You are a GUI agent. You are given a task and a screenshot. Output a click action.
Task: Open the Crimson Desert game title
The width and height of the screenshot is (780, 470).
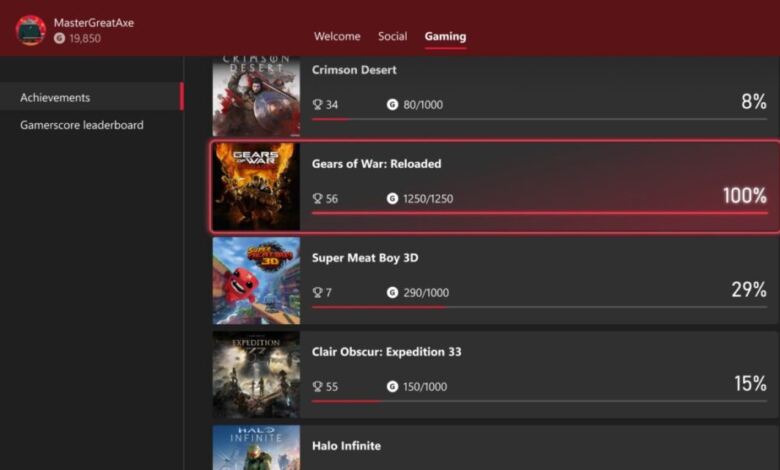click(x=354, y=70)
